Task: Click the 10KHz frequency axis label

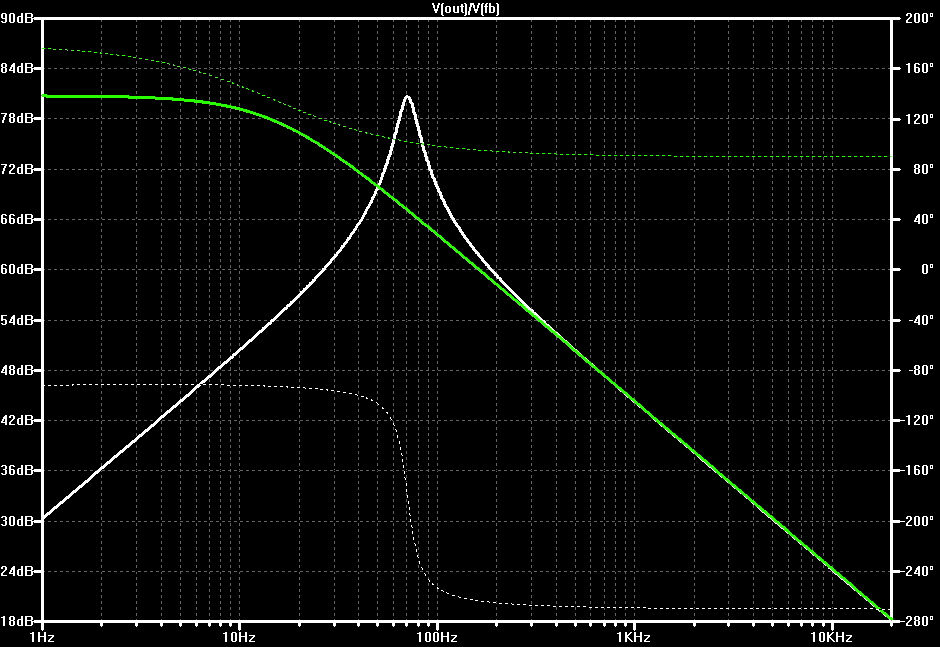Action: click(831, 637)
